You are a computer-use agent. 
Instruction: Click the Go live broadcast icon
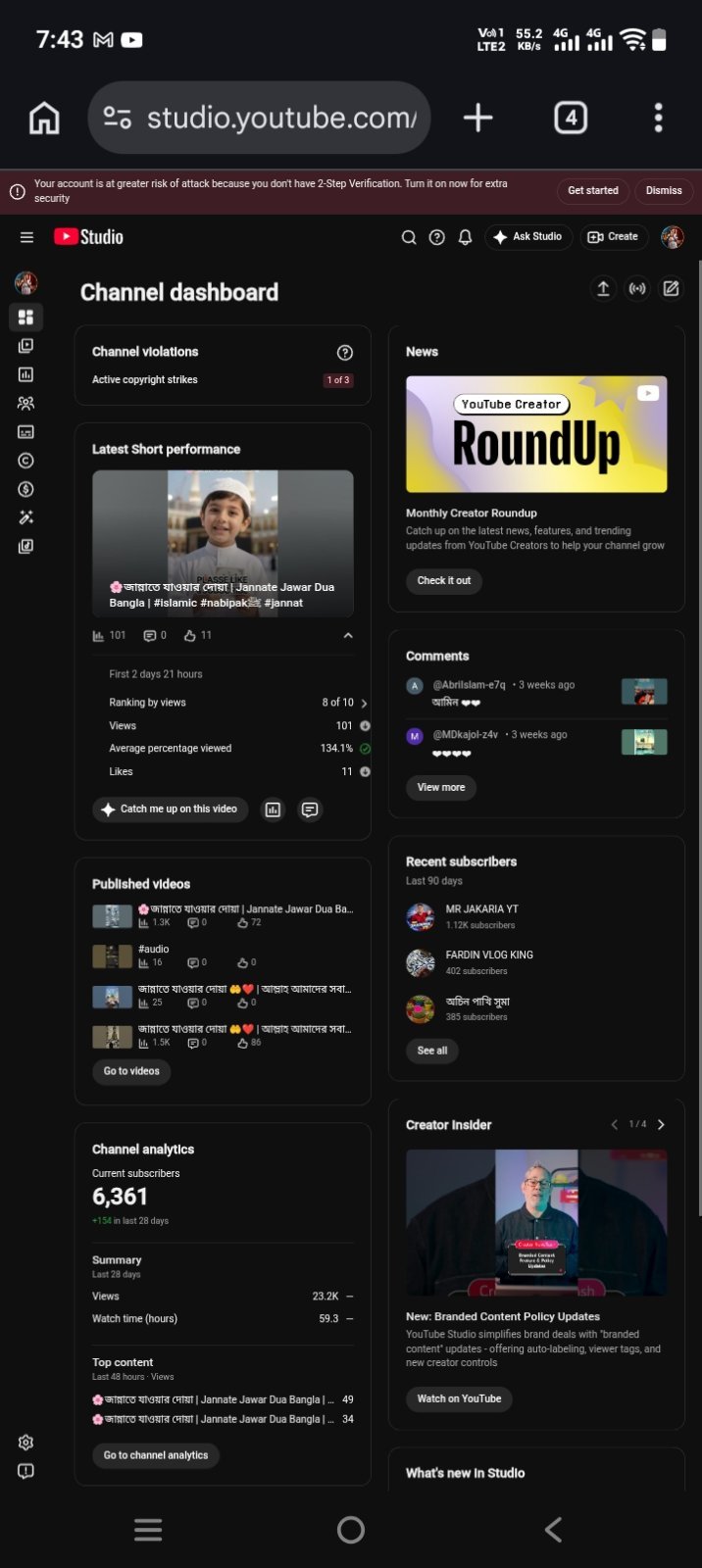coord(637,288)
